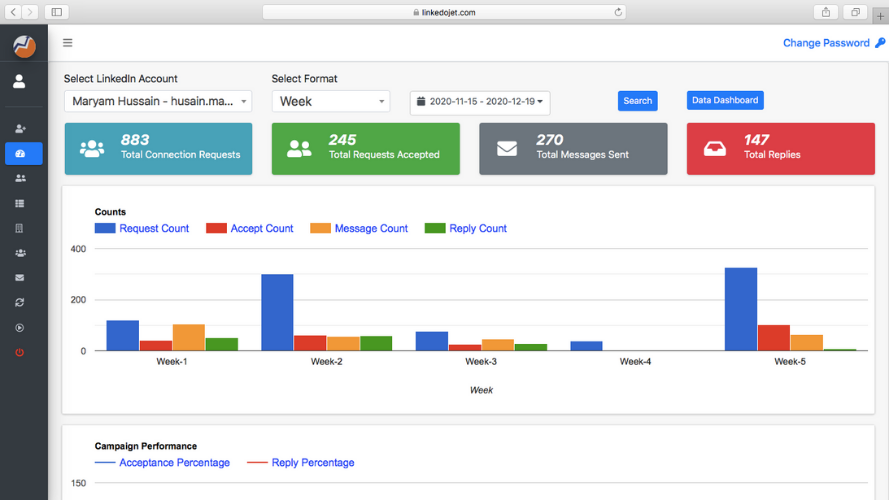
Task: Click the two-person icon on Requests Accepted card
Action: (x=299, y=149)
